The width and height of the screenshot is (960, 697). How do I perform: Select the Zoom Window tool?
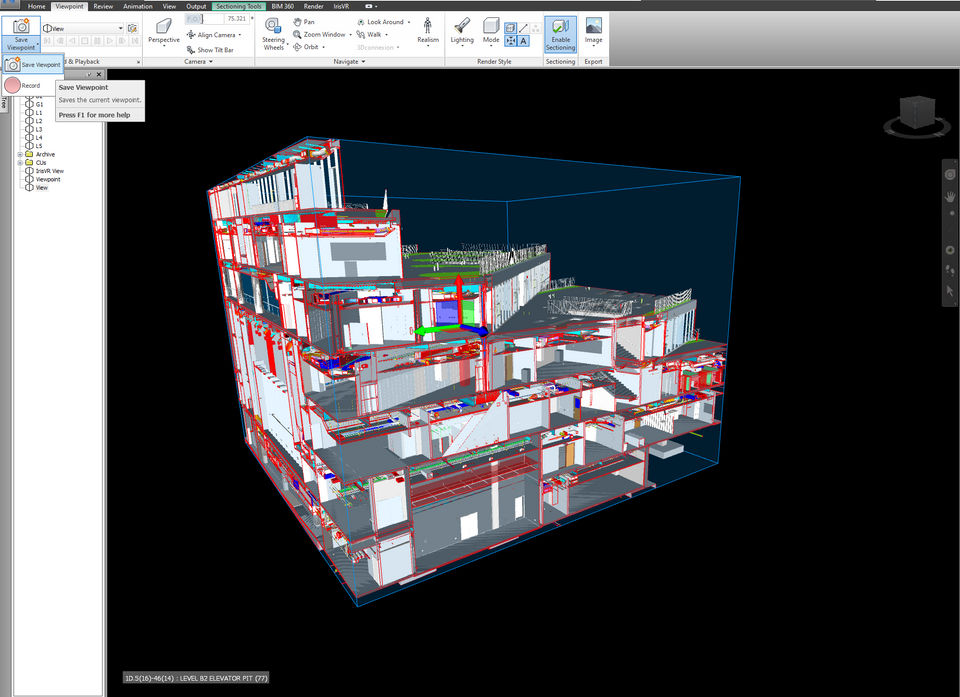[319, 34]
